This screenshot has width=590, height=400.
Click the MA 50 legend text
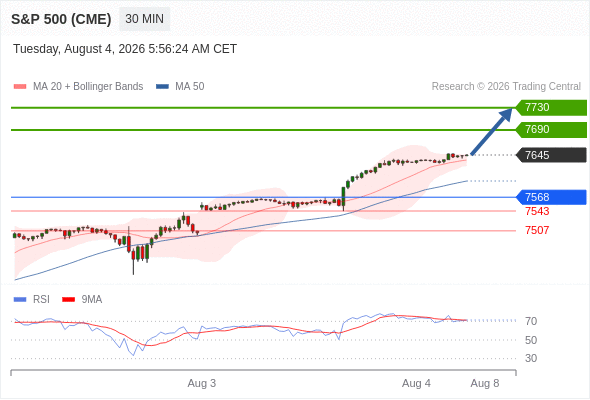coord(190,87)
